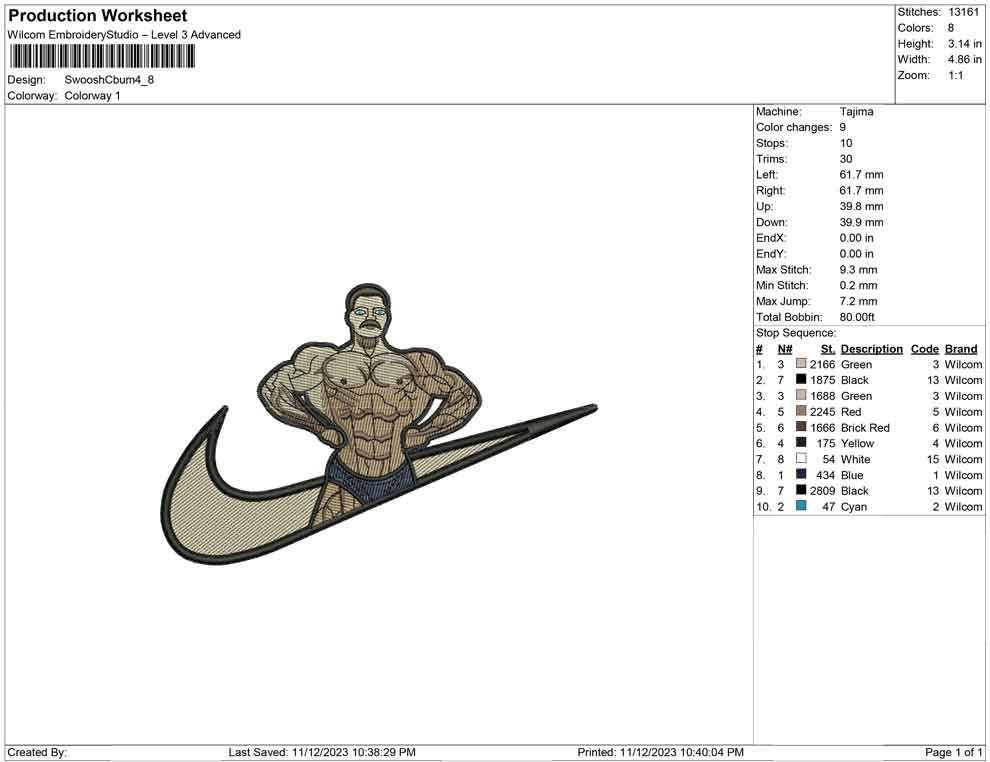Click the Last Saved timestamp in footer
This screenshot has width=990, height=762.
(x=322, y=752)
